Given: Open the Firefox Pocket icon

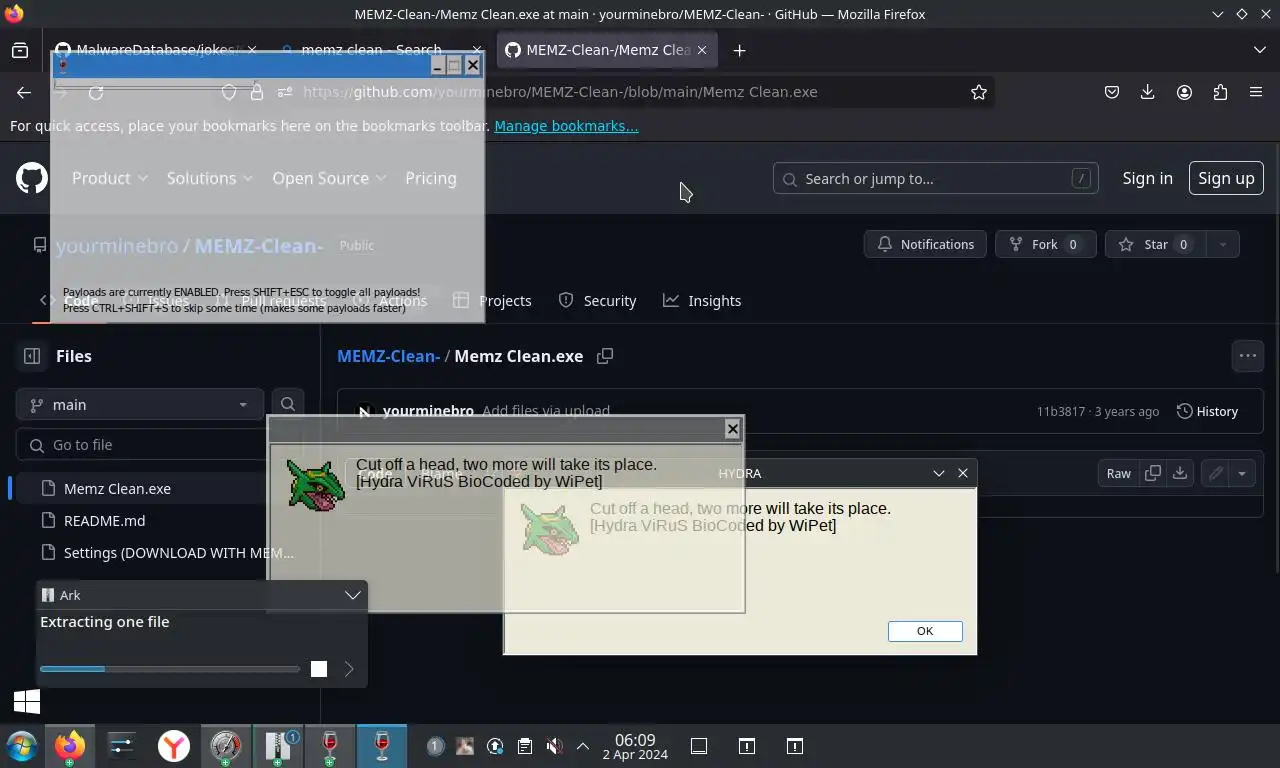Looking at the screenshot, I should [1112, 92].
